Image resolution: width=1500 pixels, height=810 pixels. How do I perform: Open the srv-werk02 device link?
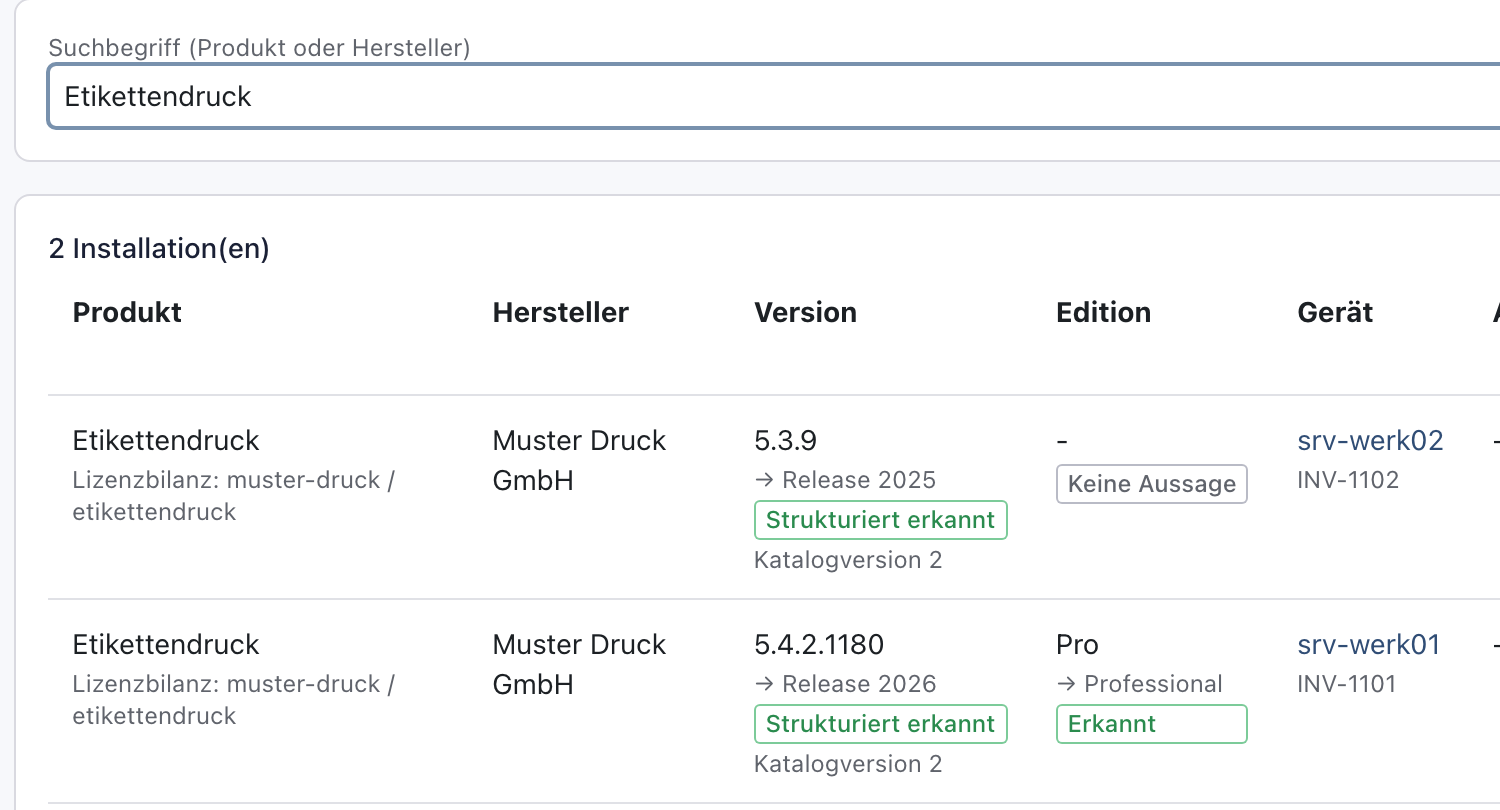click(1370, 440)
